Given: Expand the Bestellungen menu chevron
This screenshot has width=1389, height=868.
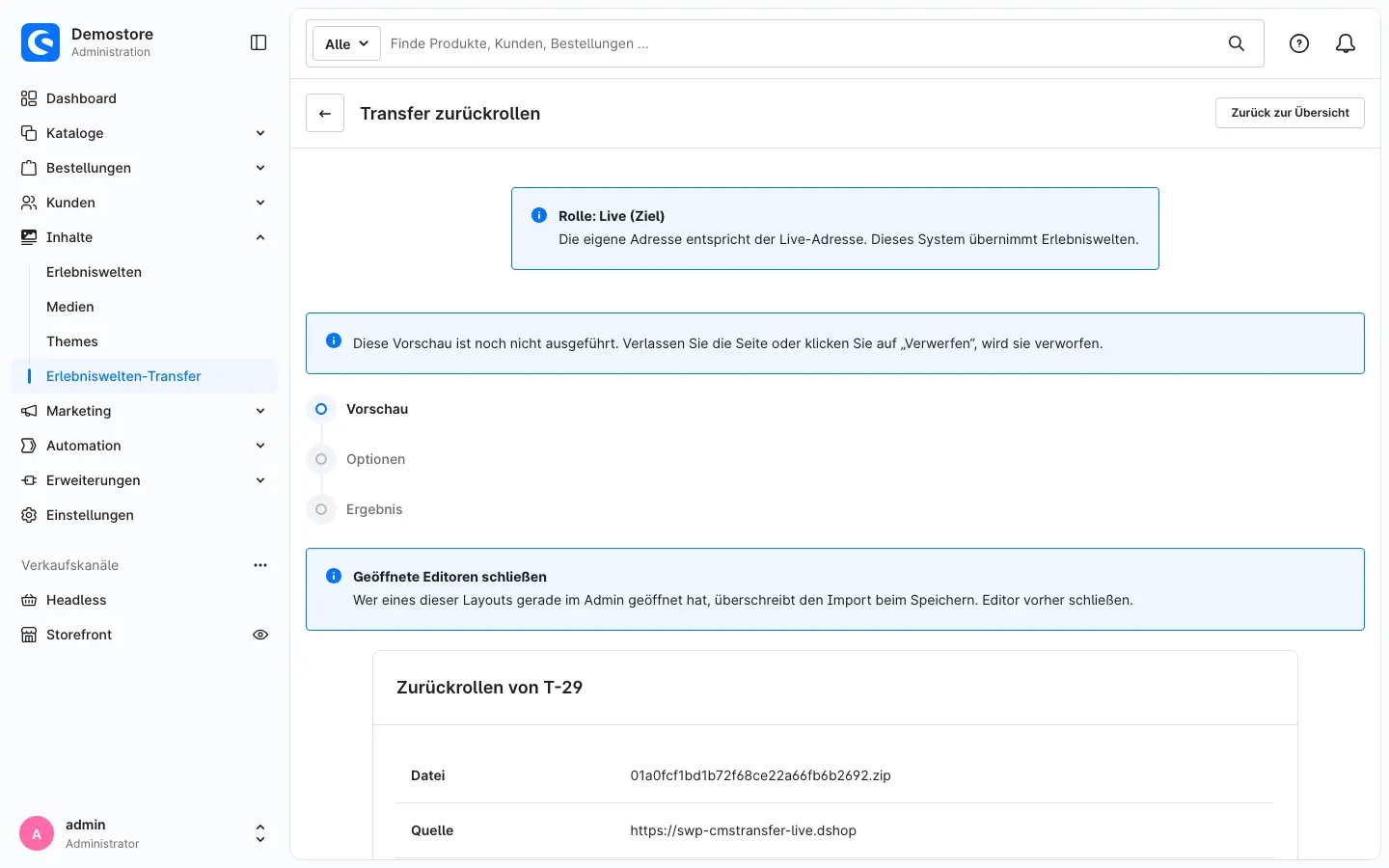Looking at the screenshot, I should coord(260,168).
